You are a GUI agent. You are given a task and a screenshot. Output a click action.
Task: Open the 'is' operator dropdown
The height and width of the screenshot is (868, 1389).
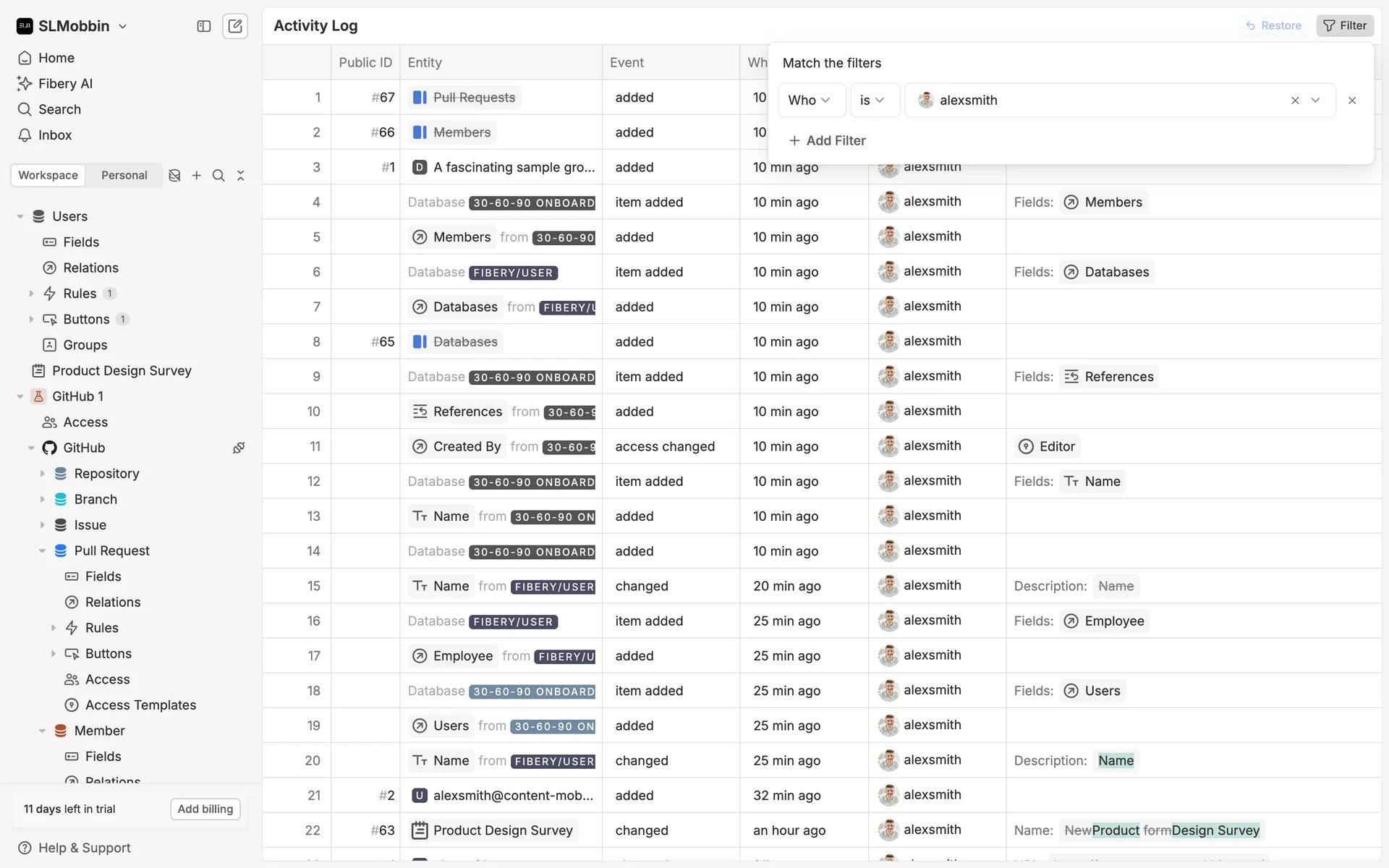pos(873,101)
